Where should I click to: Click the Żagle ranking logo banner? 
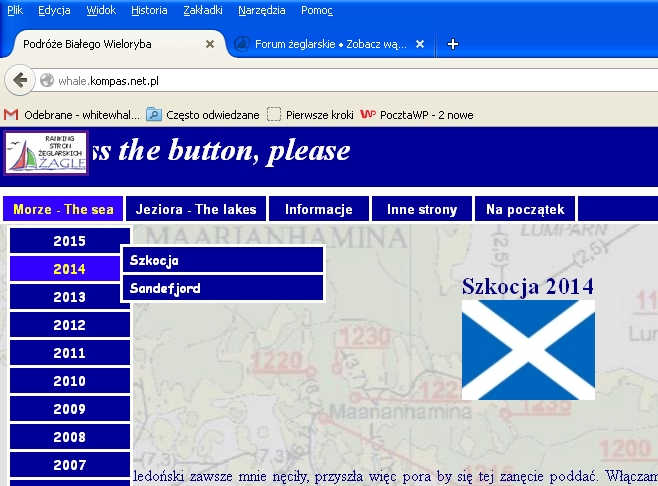click(x=46, y=153)
